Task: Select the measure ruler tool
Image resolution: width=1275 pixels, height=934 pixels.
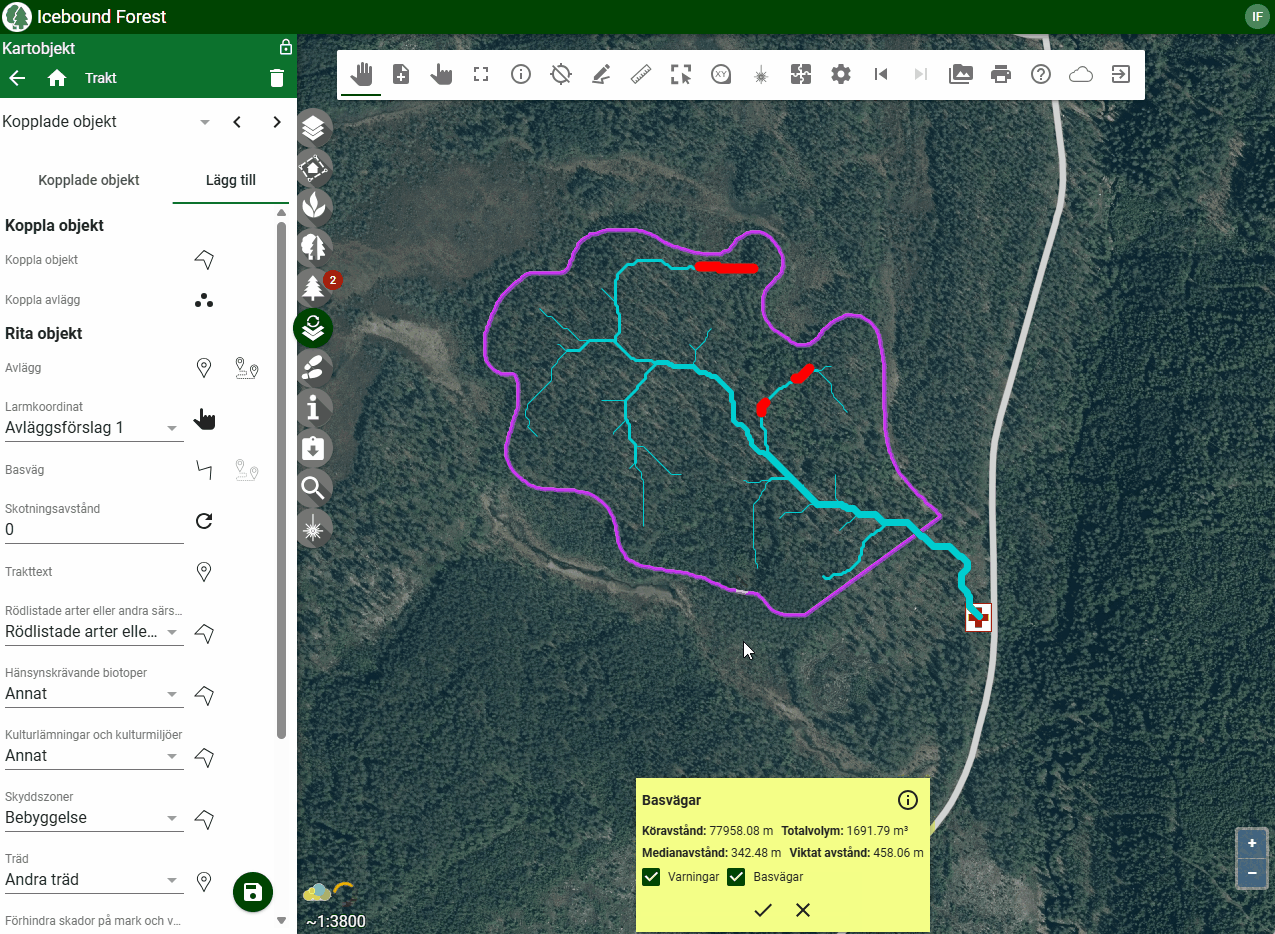Action: [641, 74]
